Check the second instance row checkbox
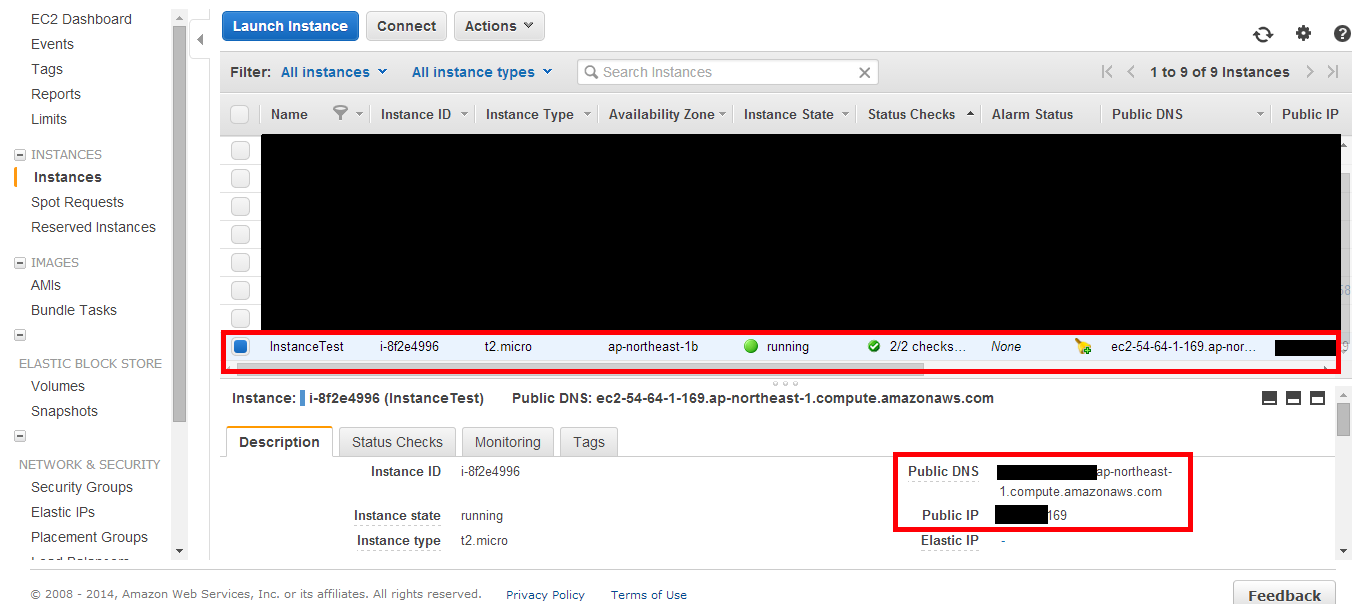 point(240,178)
